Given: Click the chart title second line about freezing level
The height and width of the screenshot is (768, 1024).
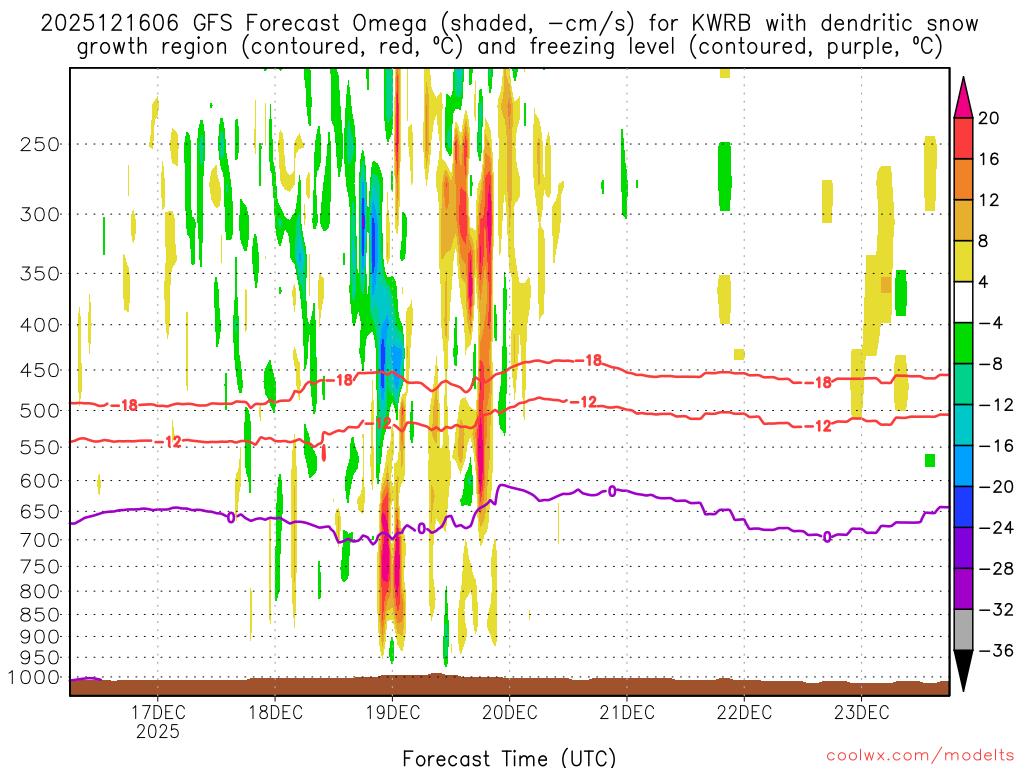Looking at the screenshot, I should click(509, 46).
